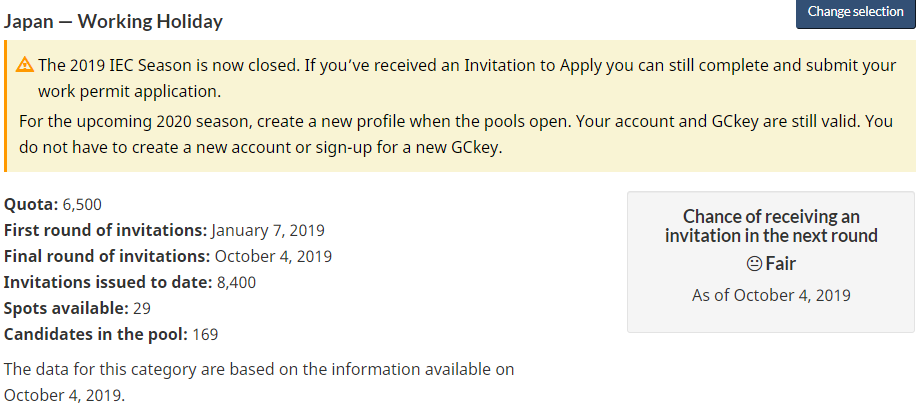This screenshot has height=413, width=924.
Task: Click the Spots available bold label
Action: pos(66,308)
